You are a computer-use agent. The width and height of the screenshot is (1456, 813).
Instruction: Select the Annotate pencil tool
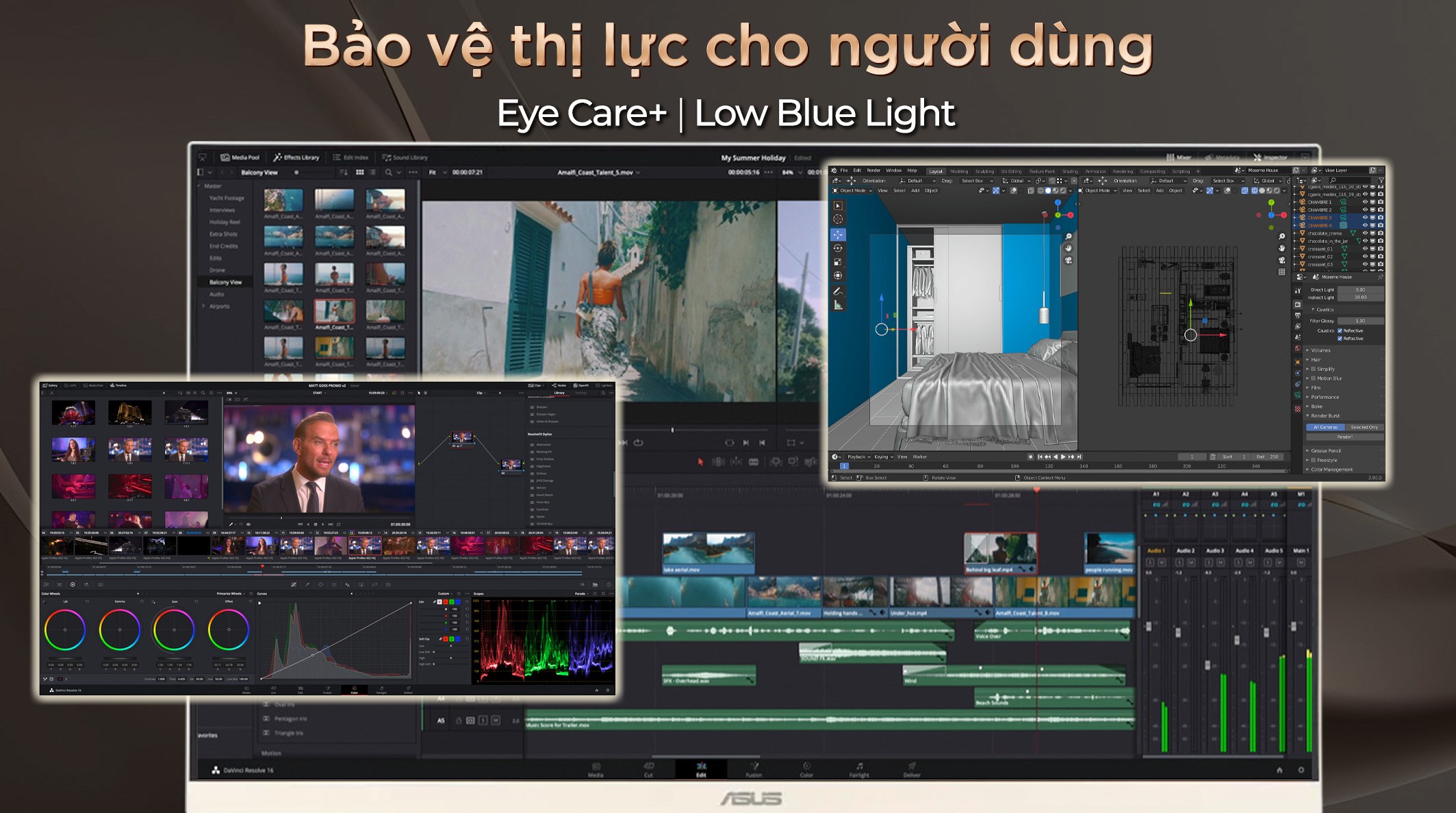click(x=838, y=291)
